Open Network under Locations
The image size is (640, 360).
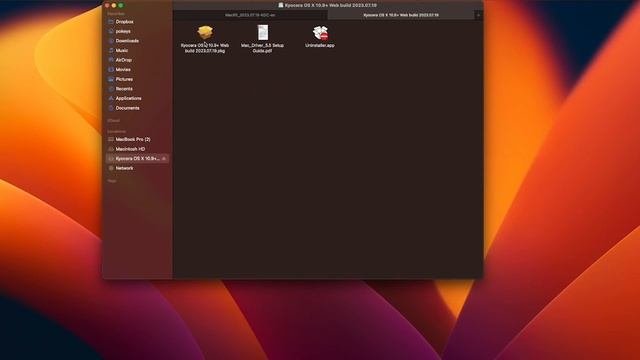124,168
